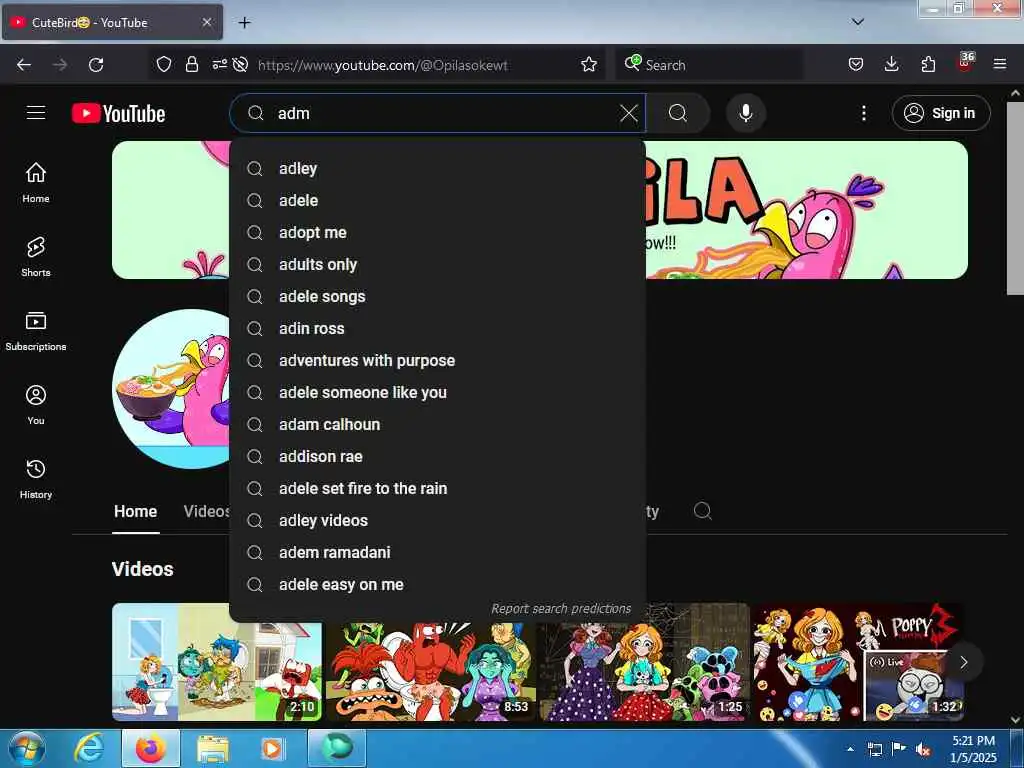1024x768 pixels.
Task: Pick the 'adele easy on me' suggestion
Action: point(438,584)
